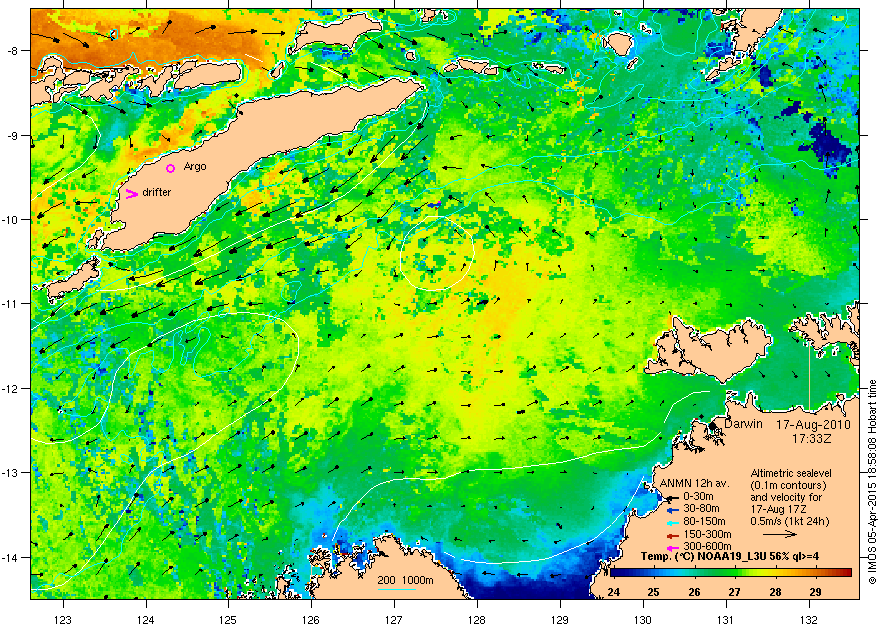880x630 pixels.
Task: Click the colorbar tick label '25'
Action: (x=653, y=592)
